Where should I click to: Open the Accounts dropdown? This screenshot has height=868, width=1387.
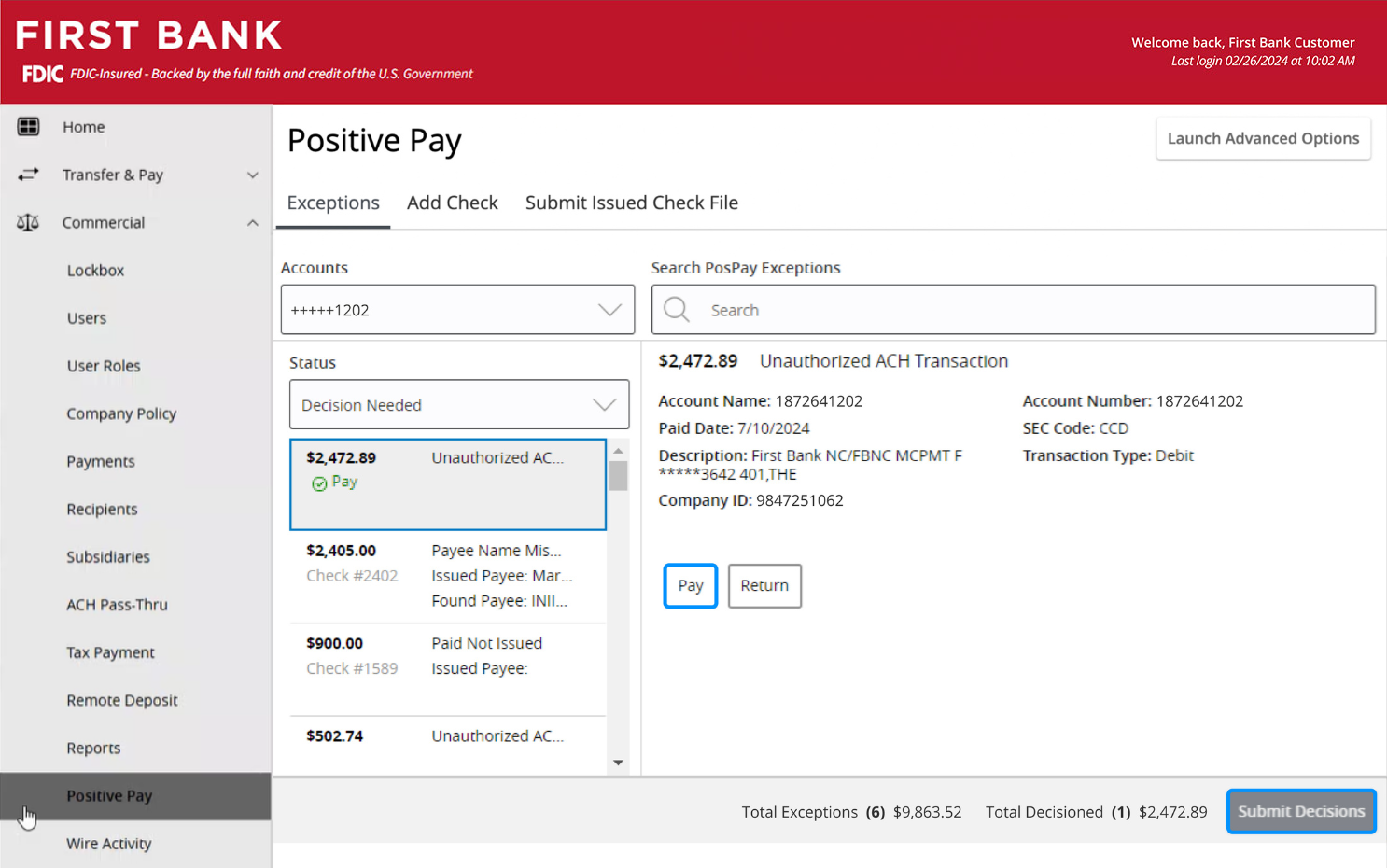457,310
